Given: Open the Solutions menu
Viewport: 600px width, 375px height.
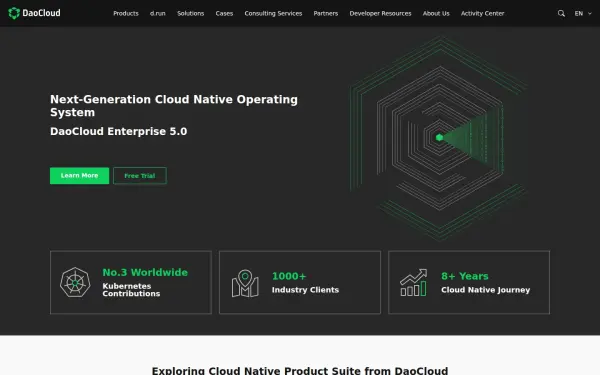Looking at the screenshot, I should coord(191,13).
